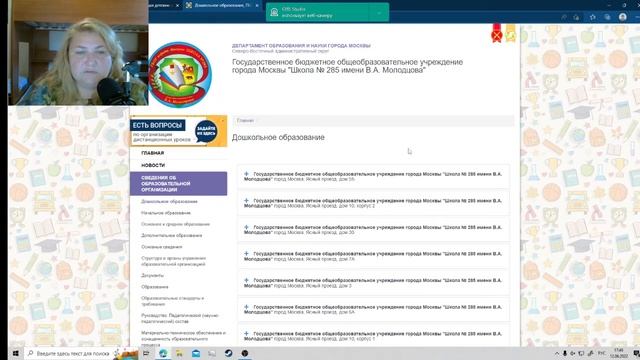
Task: Open the 'Начальное образование' sidebar link
Action: [166, 213]
